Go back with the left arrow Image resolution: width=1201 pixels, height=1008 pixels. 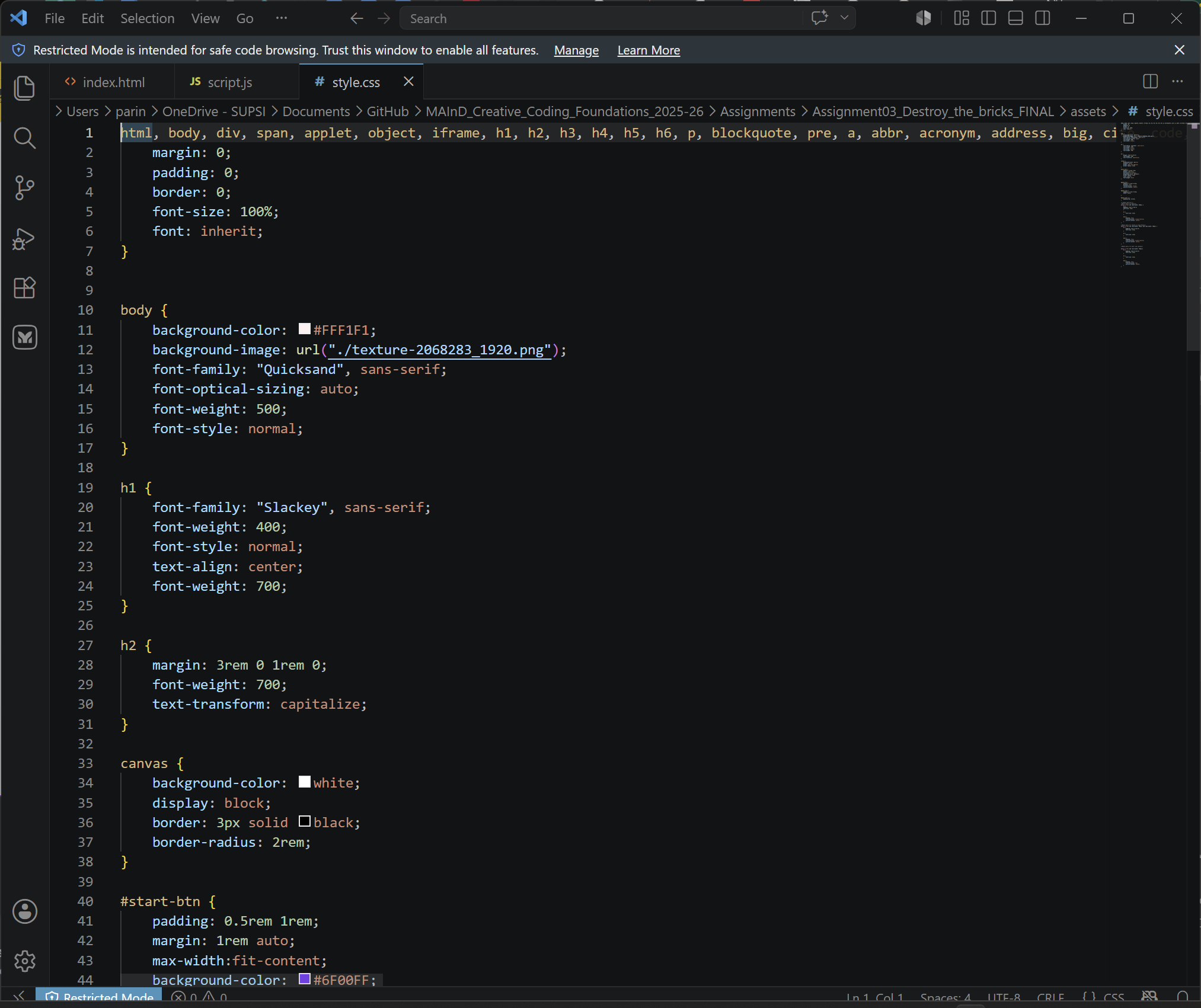(356, 18)
